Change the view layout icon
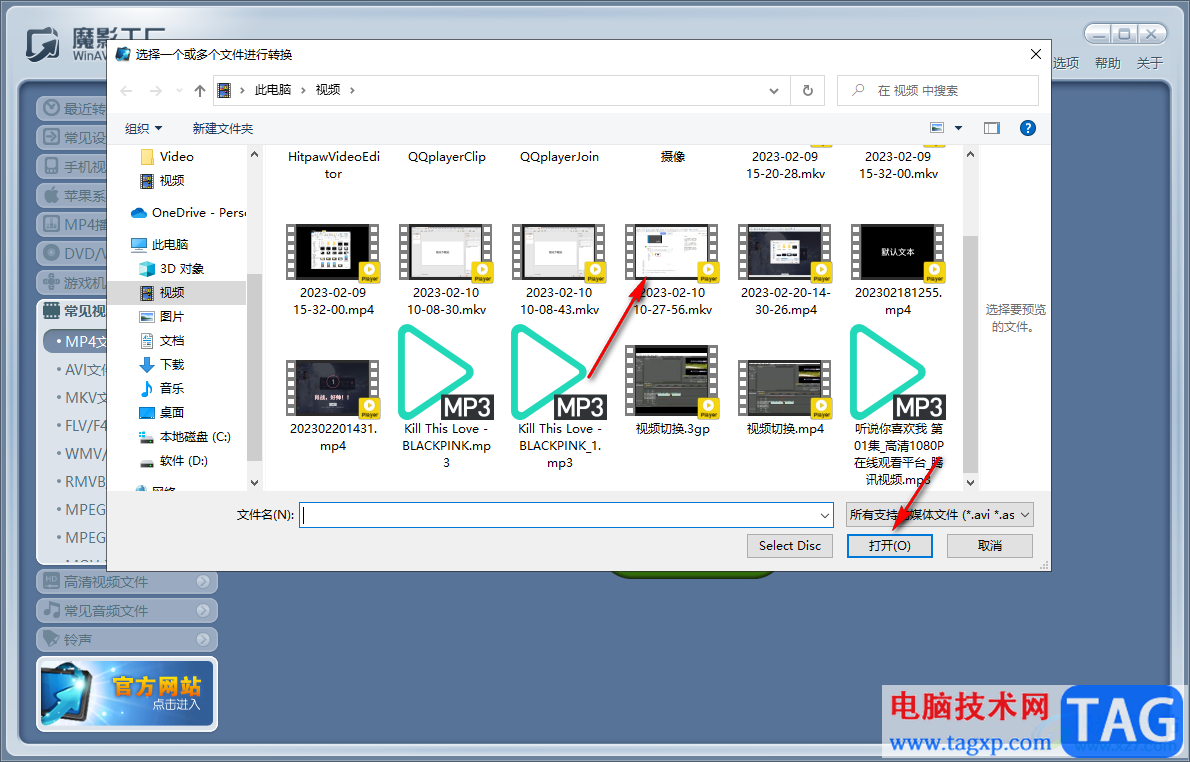1190x762 pixels. pyautogui.click(x=937, y=128)
